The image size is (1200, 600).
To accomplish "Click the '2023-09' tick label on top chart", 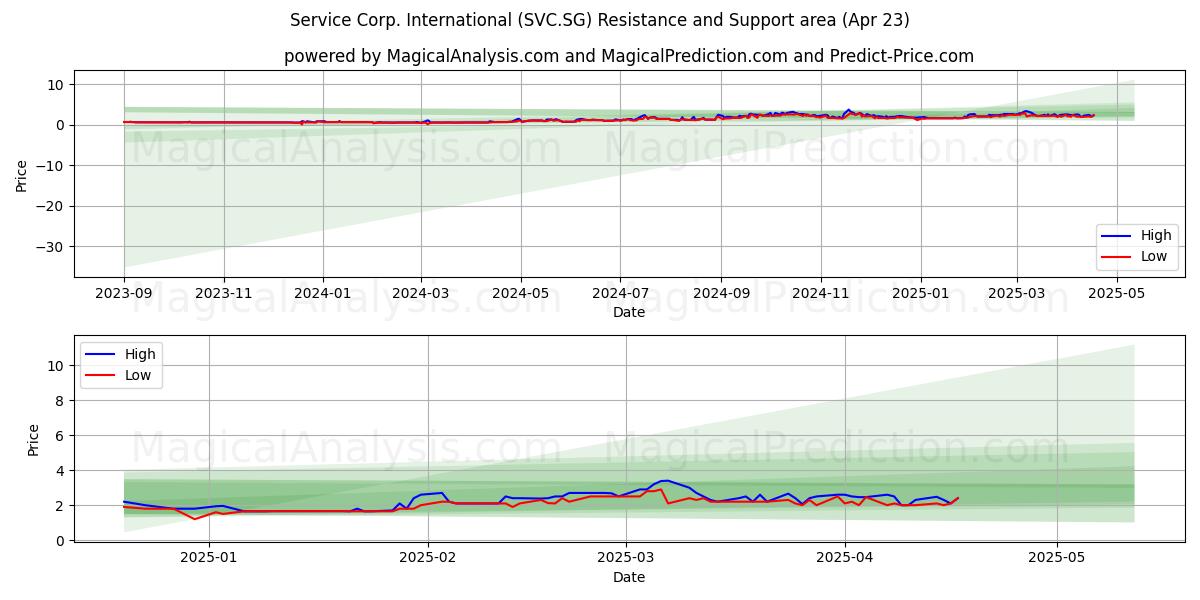I will point(124,294).
